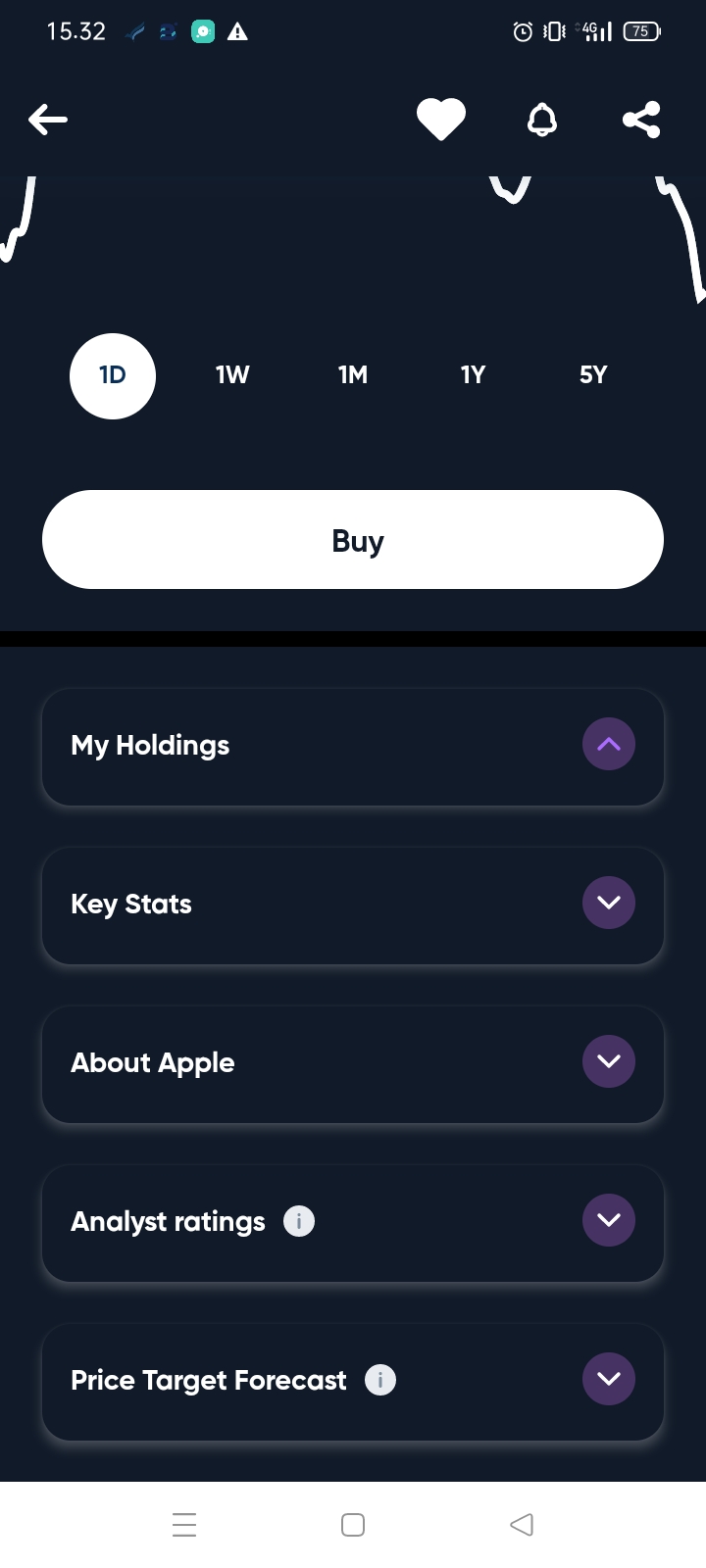Expand Price Target Forecast chevron
The width and height of the screenshot is (706, 1568).
(609, 1379)
